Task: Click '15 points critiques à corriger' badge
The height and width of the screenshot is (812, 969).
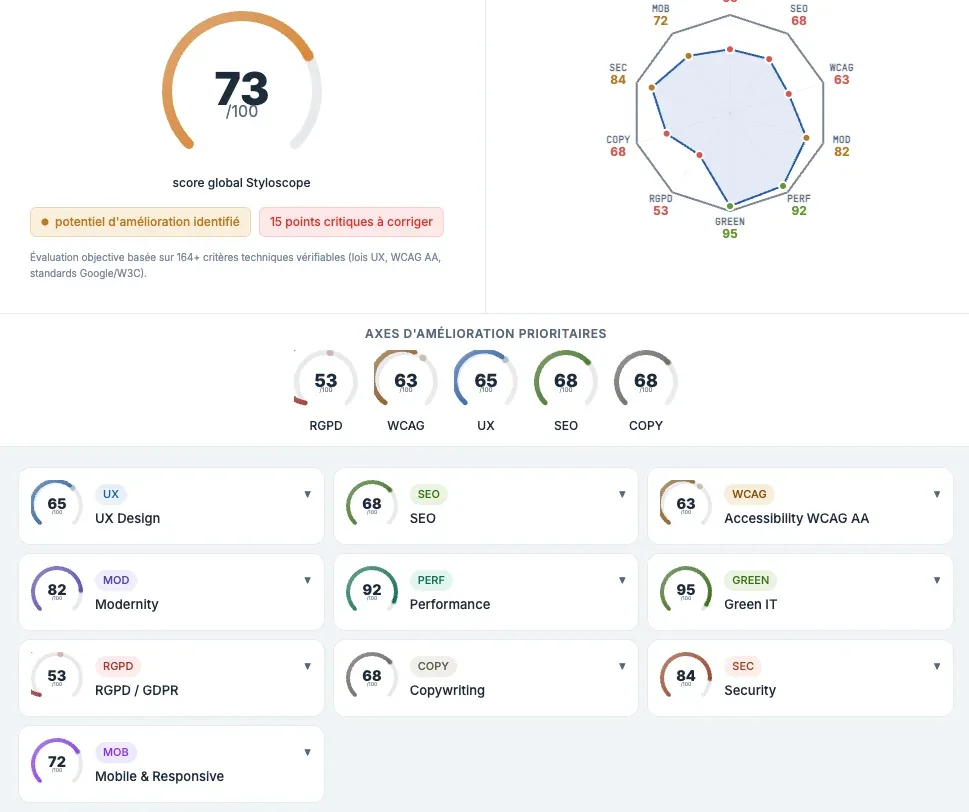Action: tap(351, 222)
